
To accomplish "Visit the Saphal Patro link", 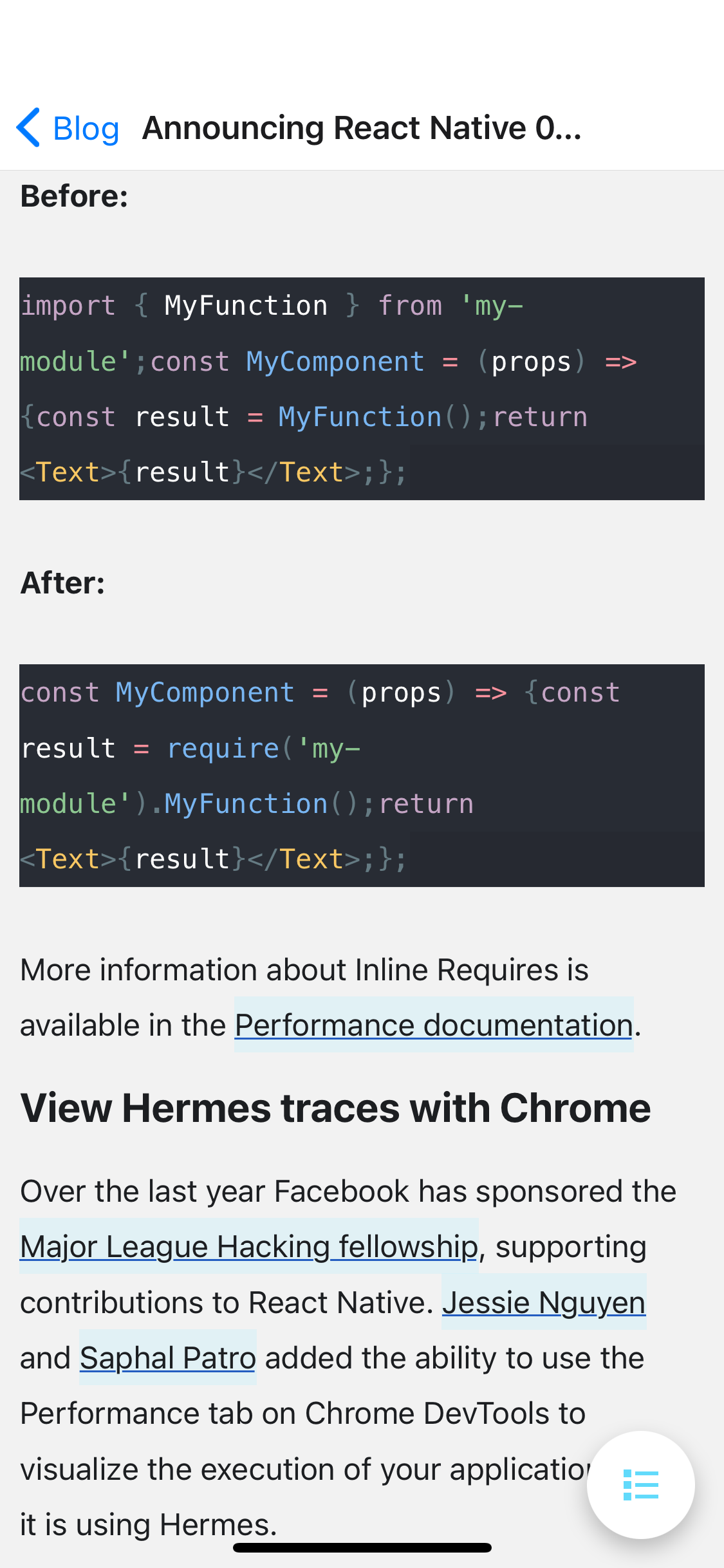I will click(167, 1358).
